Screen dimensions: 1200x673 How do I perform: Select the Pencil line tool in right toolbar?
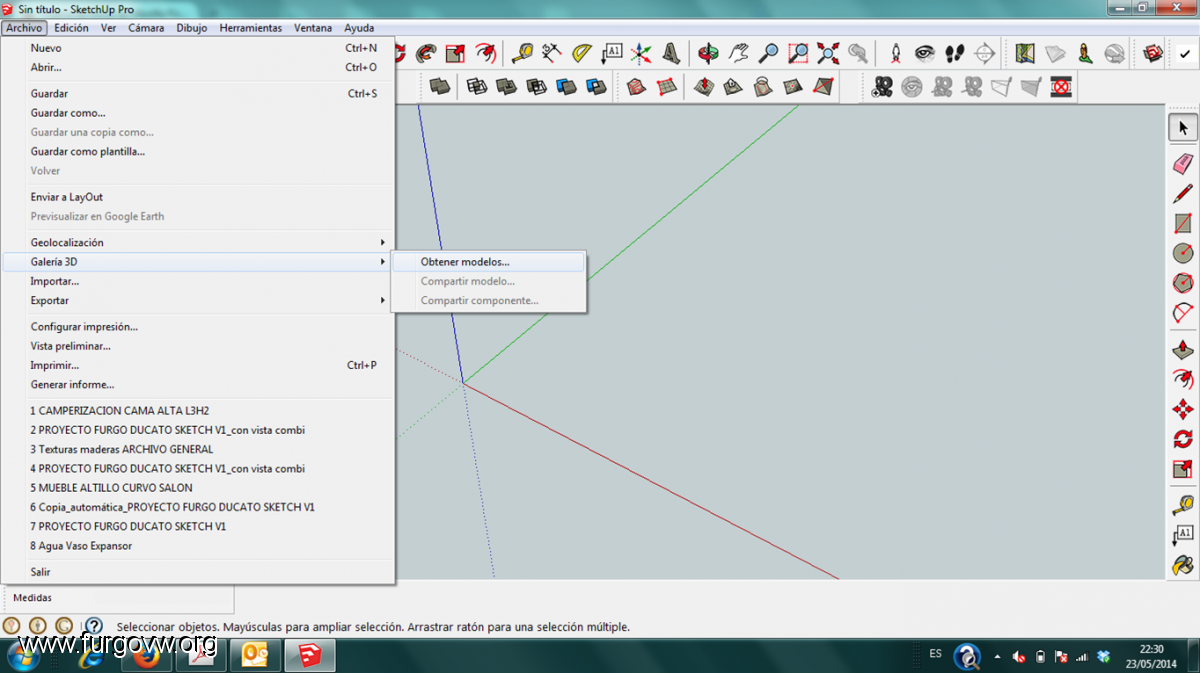(1183, 193)
